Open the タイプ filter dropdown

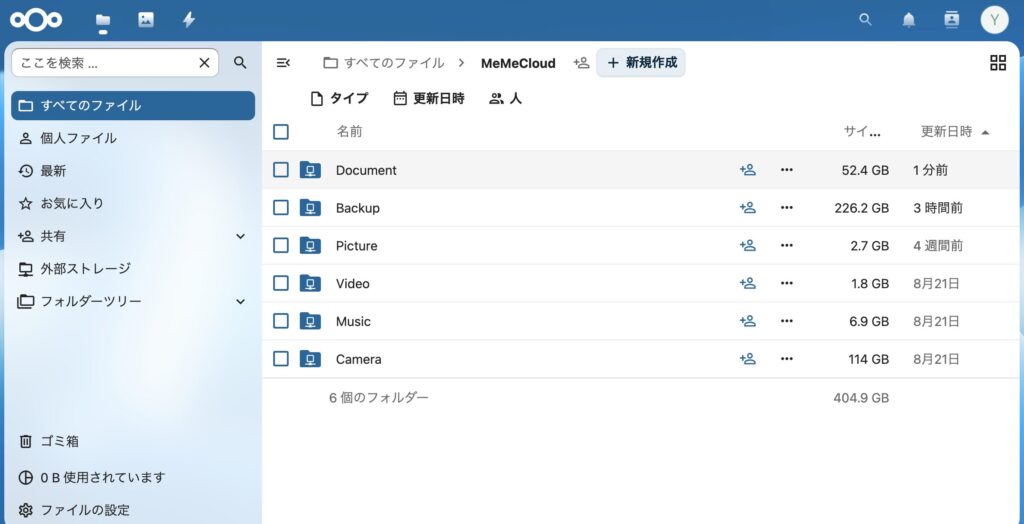pos(339,98)
